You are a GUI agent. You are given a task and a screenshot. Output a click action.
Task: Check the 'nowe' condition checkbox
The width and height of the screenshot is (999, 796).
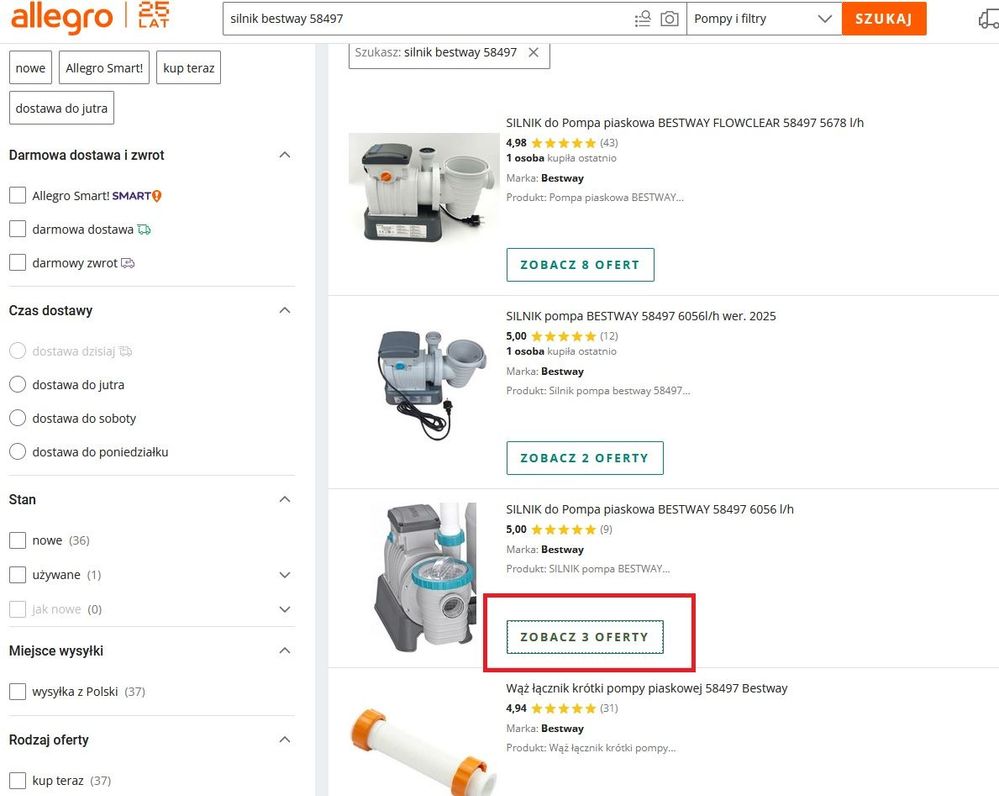(x=17, y=541)
